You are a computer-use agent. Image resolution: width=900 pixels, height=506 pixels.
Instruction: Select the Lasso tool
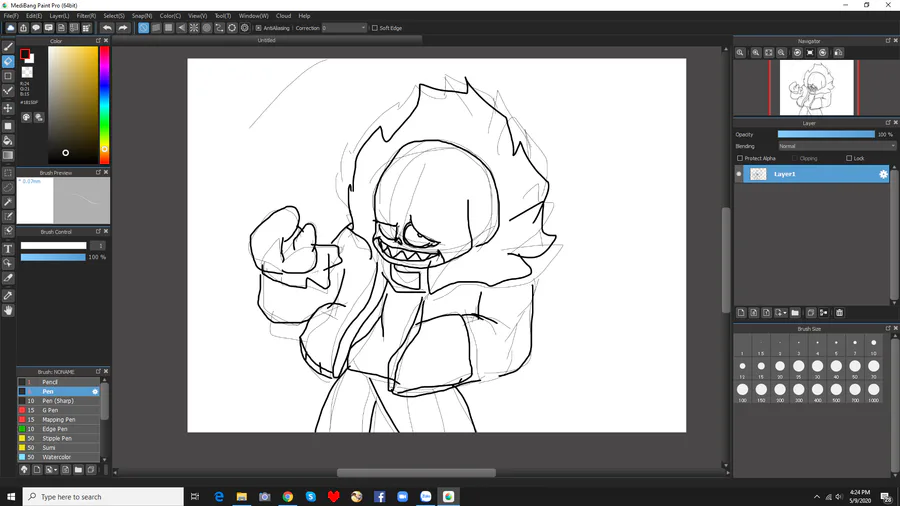(8, 187)
